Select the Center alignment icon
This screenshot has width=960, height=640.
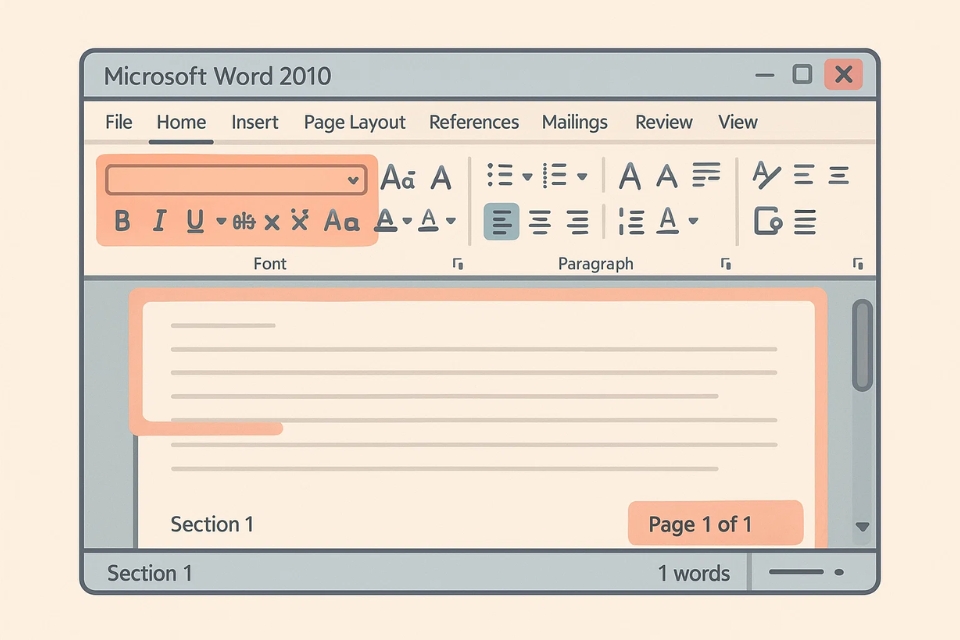pos(538,222)
